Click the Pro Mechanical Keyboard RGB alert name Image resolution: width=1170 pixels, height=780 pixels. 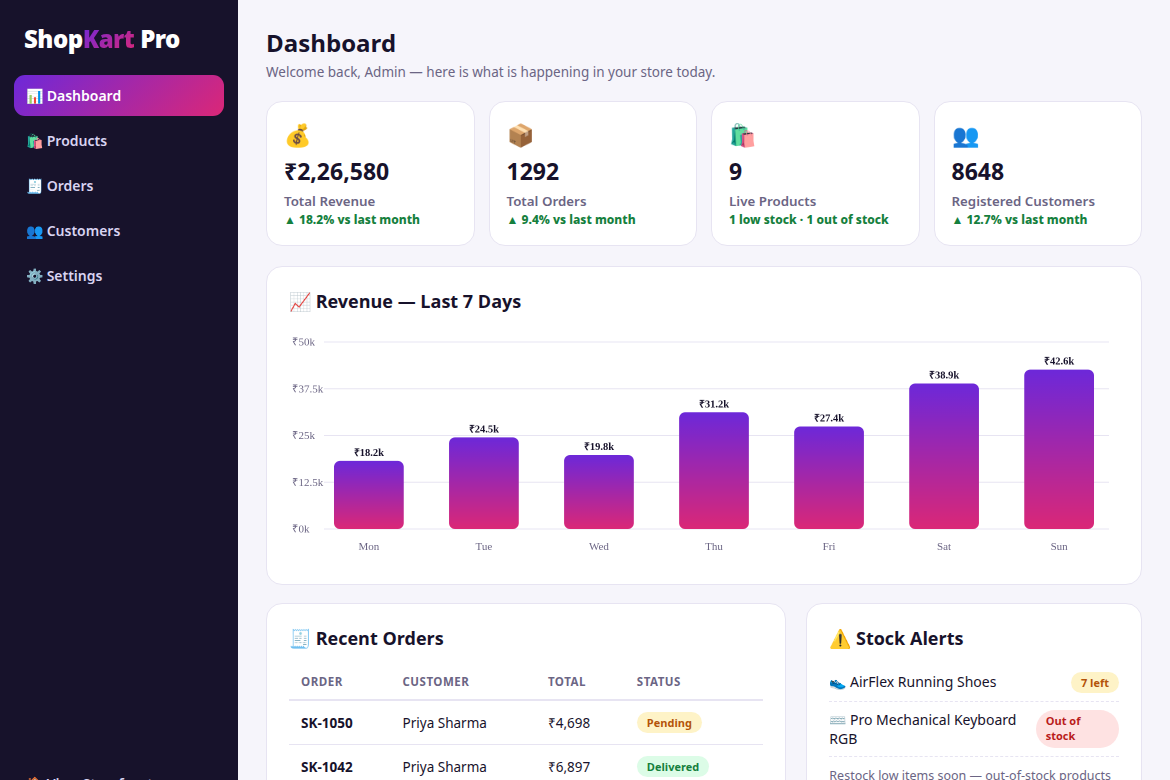(923, 729)
